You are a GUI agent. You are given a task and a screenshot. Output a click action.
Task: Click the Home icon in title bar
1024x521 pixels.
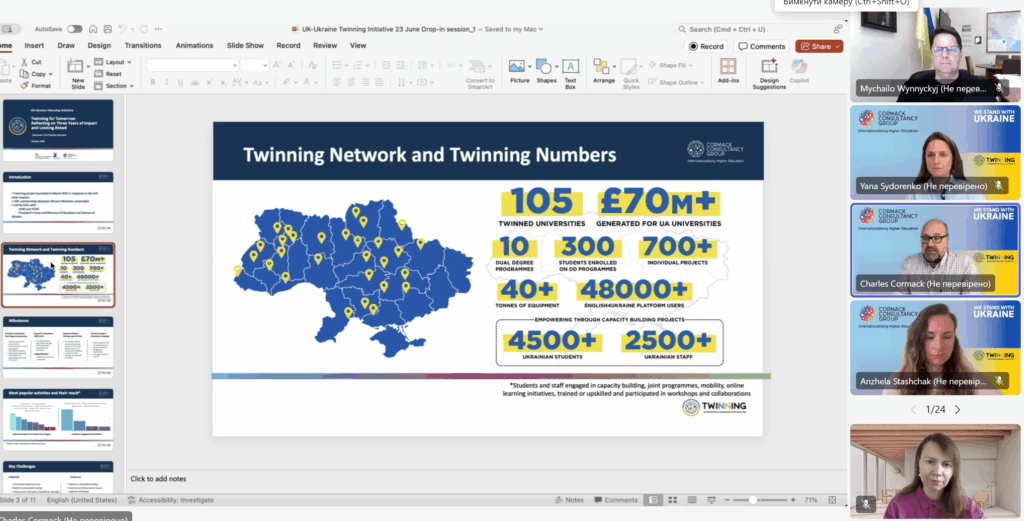[93, 29]
